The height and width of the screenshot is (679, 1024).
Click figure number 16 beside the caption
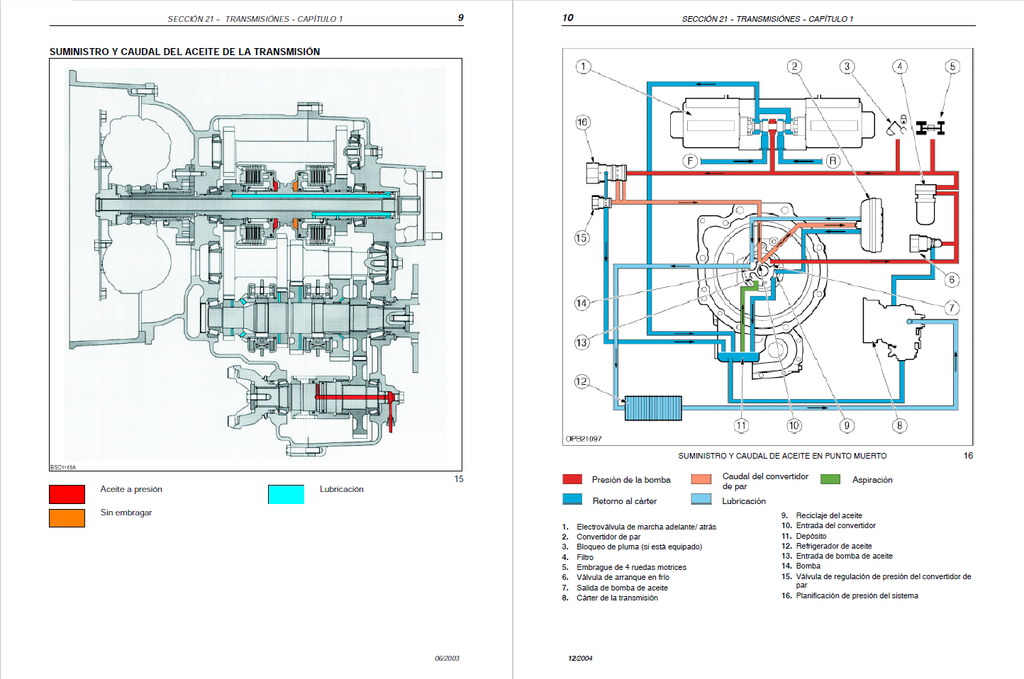tap(968, 456)
